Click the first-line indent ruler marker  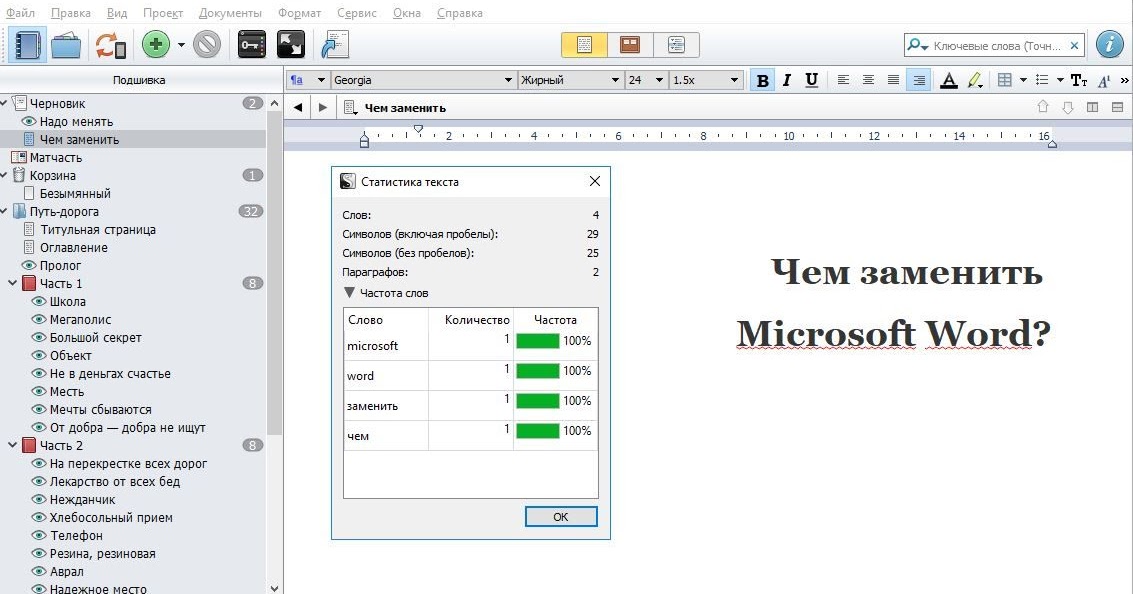pos(418,129)
